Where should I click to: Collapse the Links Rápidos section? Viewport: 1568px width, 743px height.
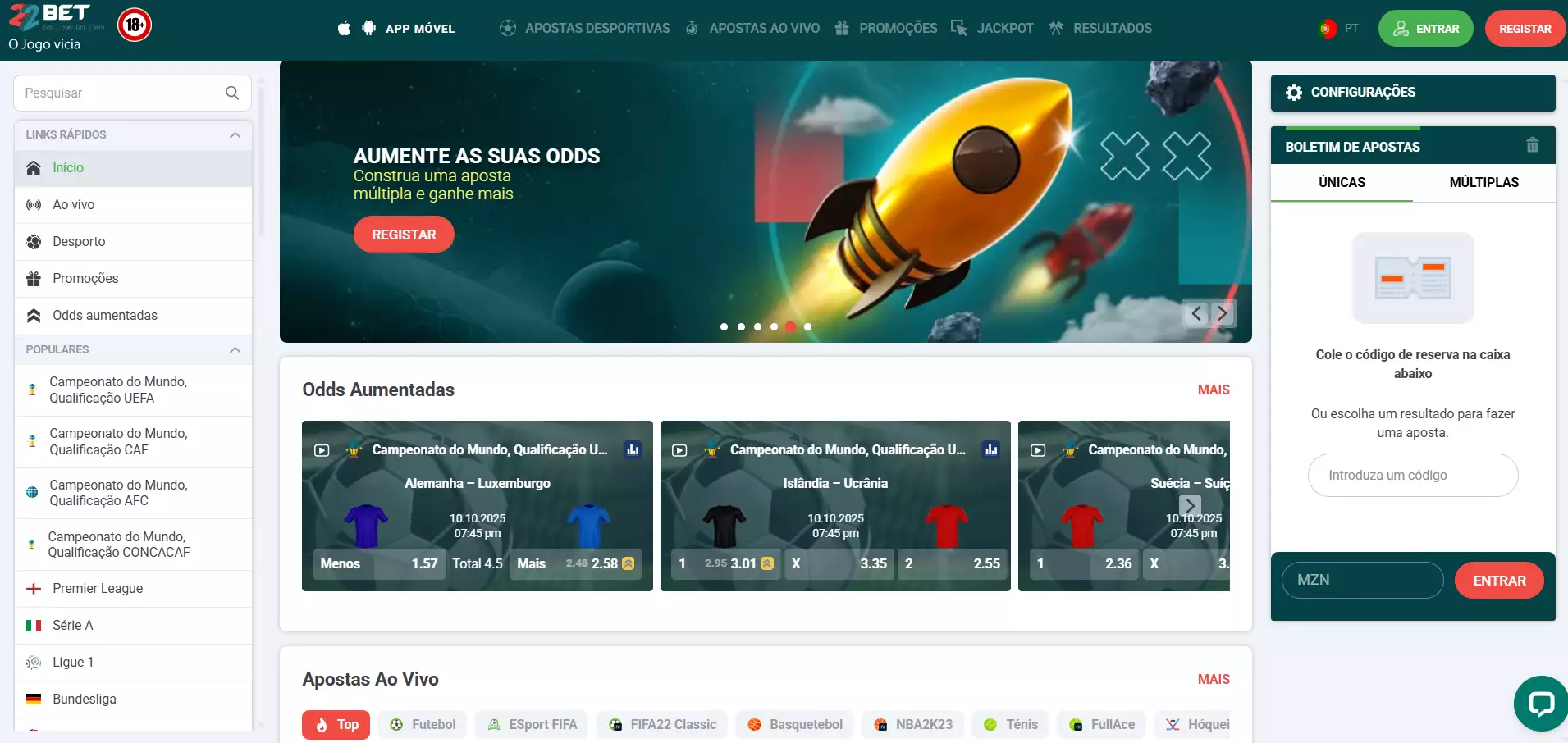tap(235, 135)
